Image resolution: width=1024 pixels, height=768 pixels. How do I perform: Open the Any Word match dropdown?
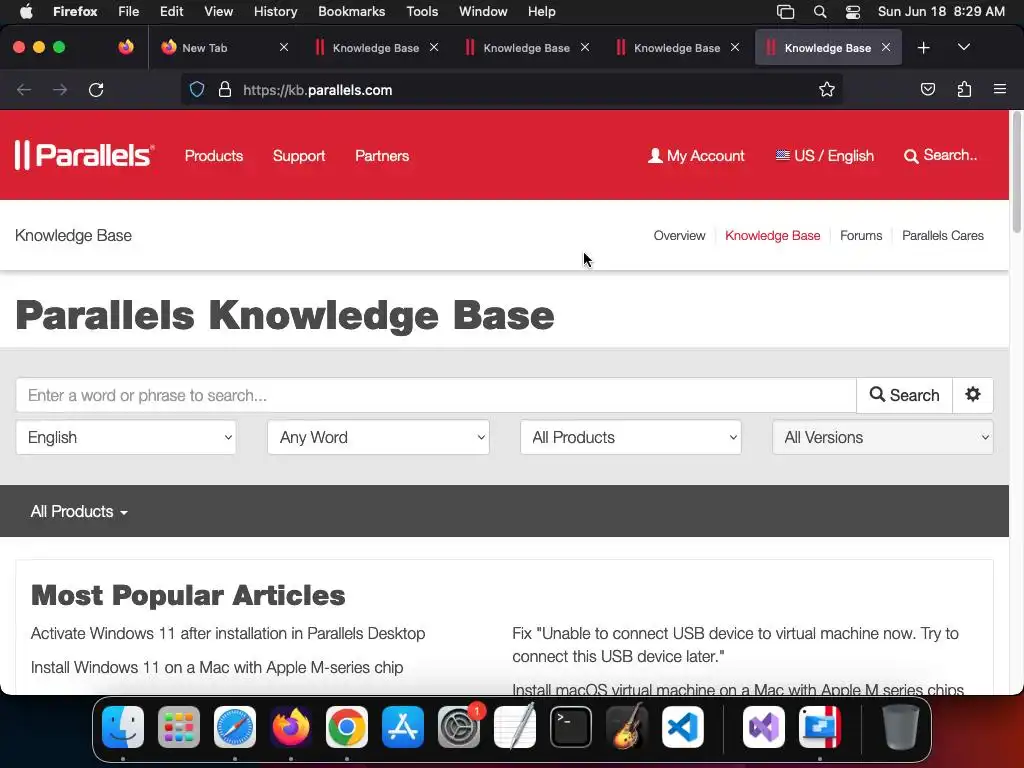(378, 438)
